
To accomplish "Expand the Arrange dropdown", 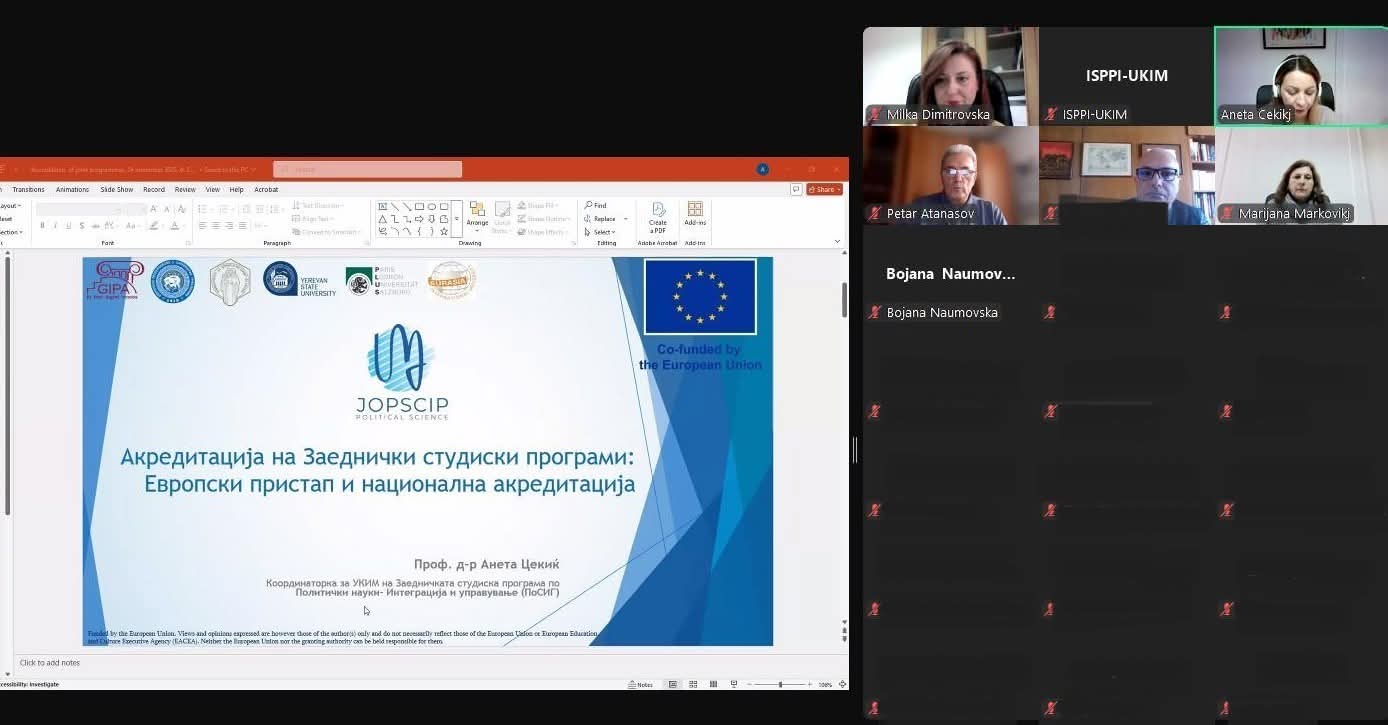I will click(x=477, y=215).
